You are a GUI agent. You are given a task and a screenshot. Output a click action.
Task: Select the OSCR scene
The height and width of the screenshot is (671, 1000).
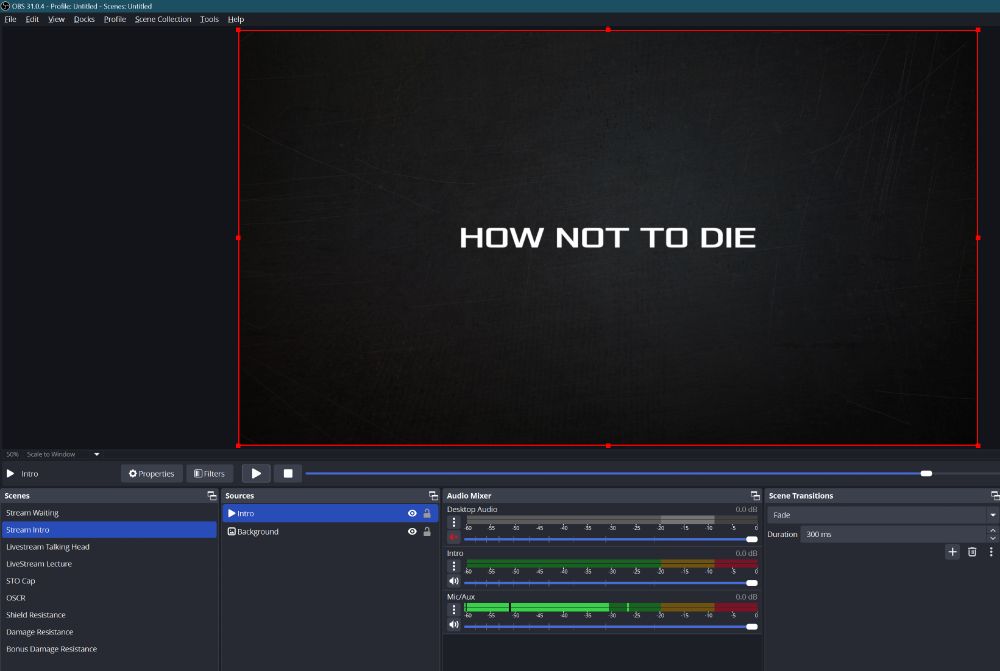tap(109, 598)
